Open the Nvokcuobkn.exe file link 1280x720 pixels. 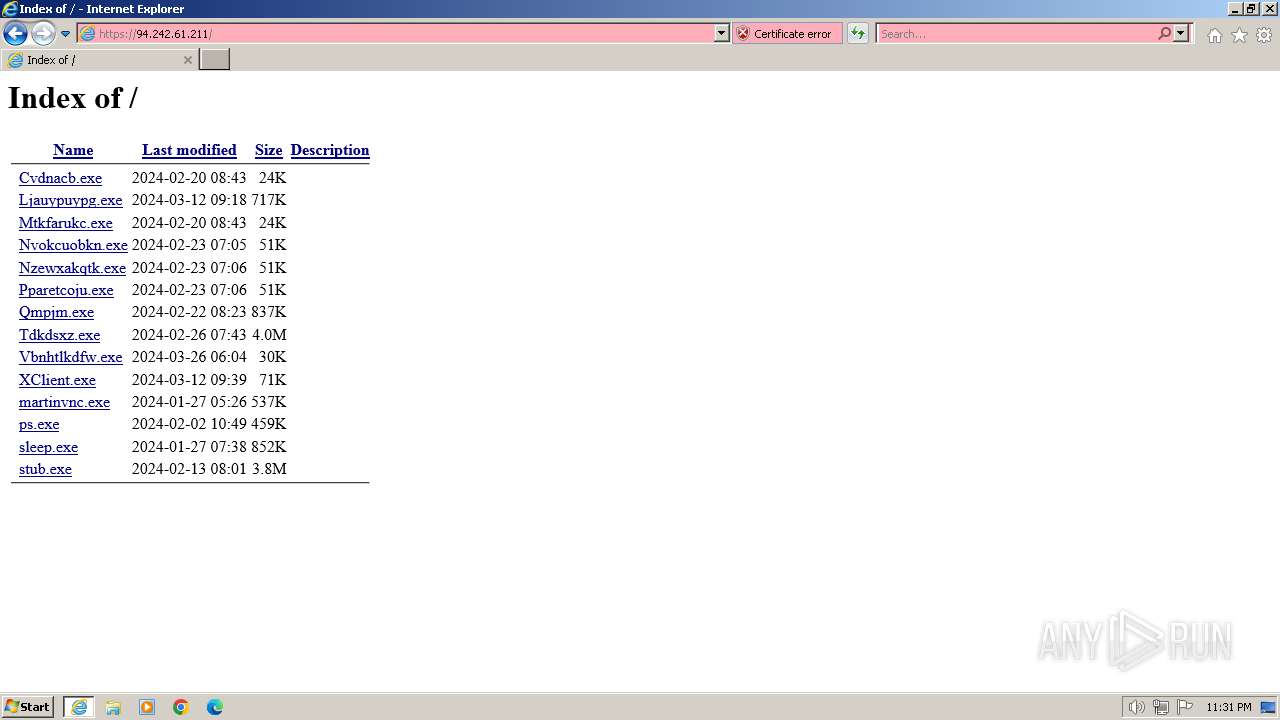coord(73,245)
